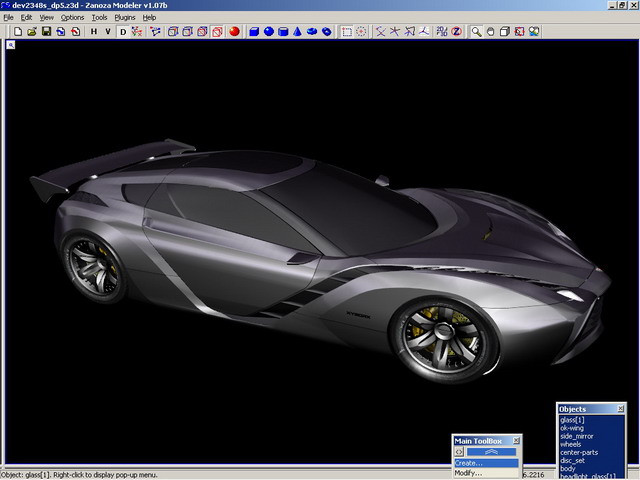Click the New file icon

pyautogui.click(x=19, y=31)
